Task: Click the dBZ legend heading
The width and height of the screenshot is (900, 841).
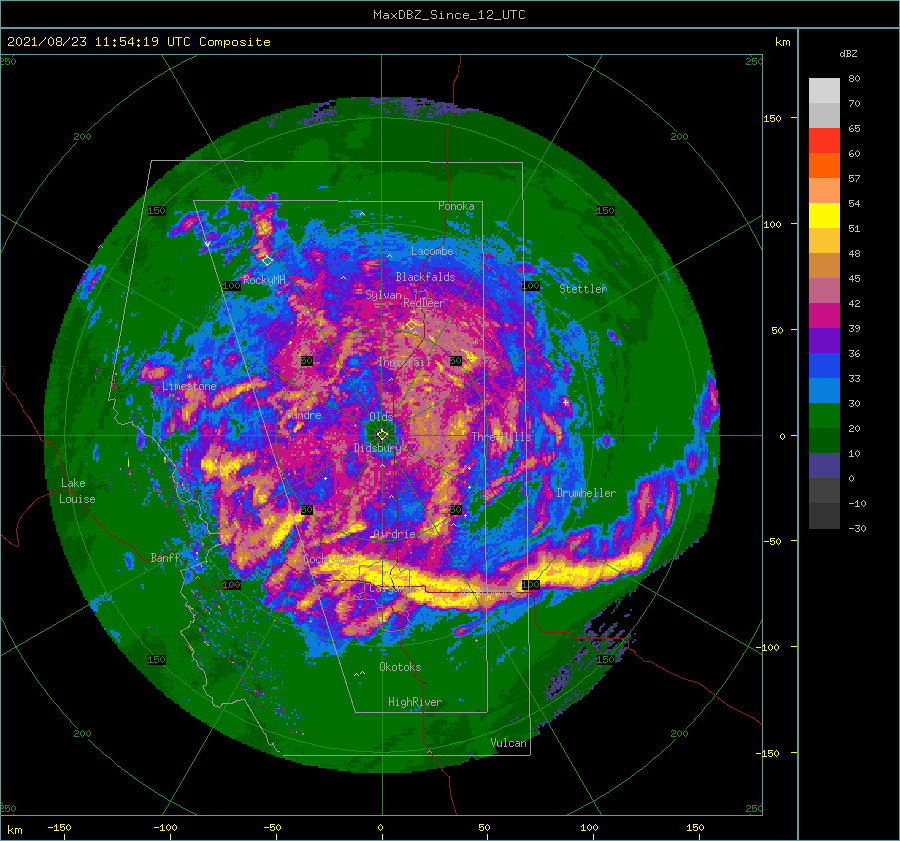Action: click(848, 54)
